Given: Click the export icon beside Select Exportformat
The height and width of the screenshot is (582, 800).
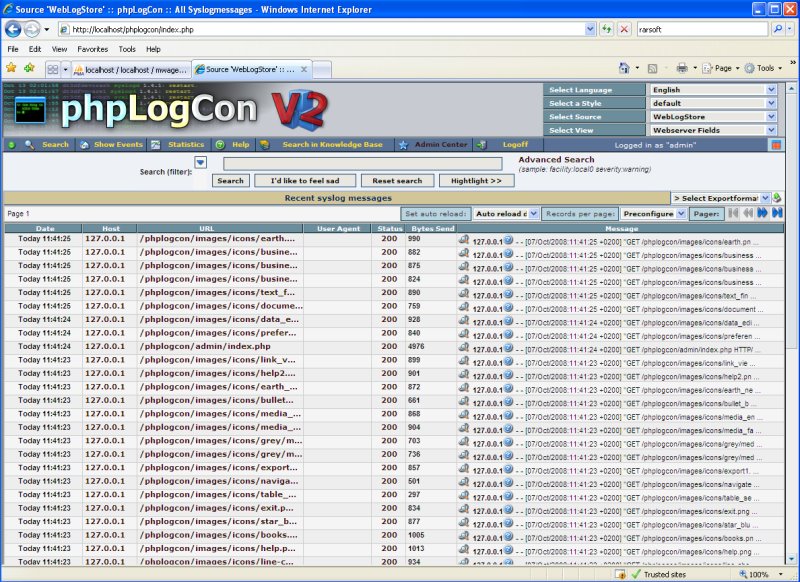Looking at the screenshot, I should (x=777, y=198).
